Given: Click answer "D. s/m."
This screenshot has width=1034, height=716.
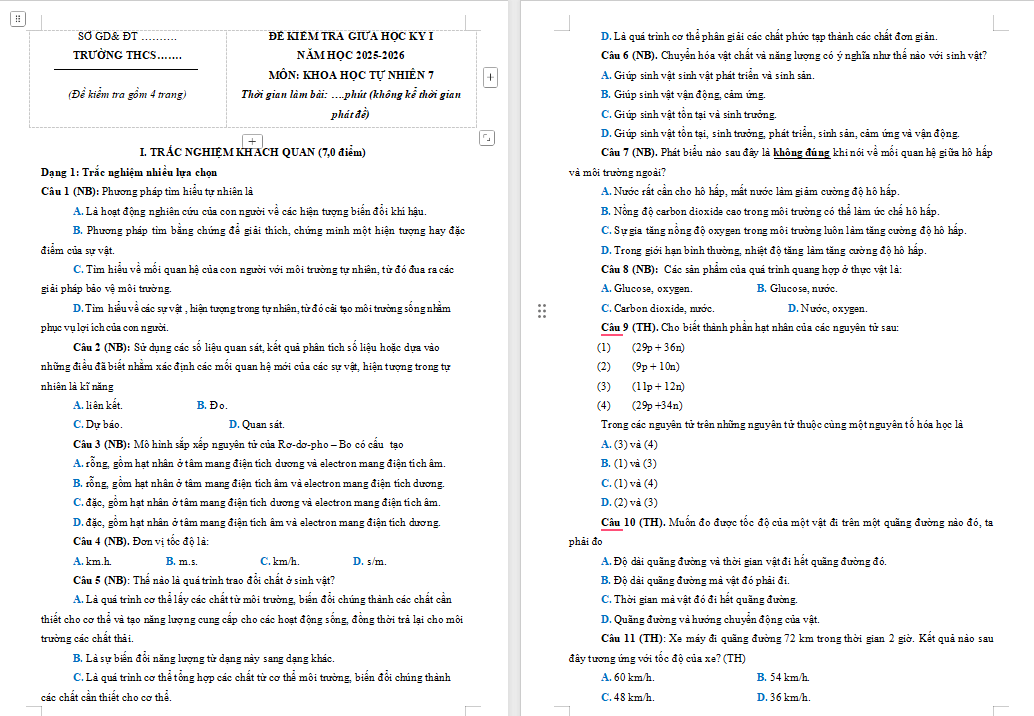Looking at the screenshot, I should 370,561.
